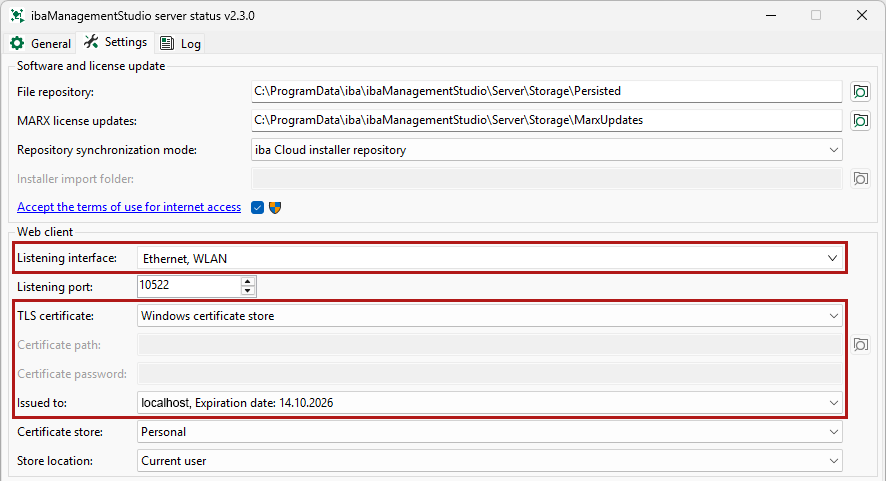Image resolution: width=886 pixels, height=481 pixels.
Task: Click the gear icon on General tab
Action: (x=17, y=44)
